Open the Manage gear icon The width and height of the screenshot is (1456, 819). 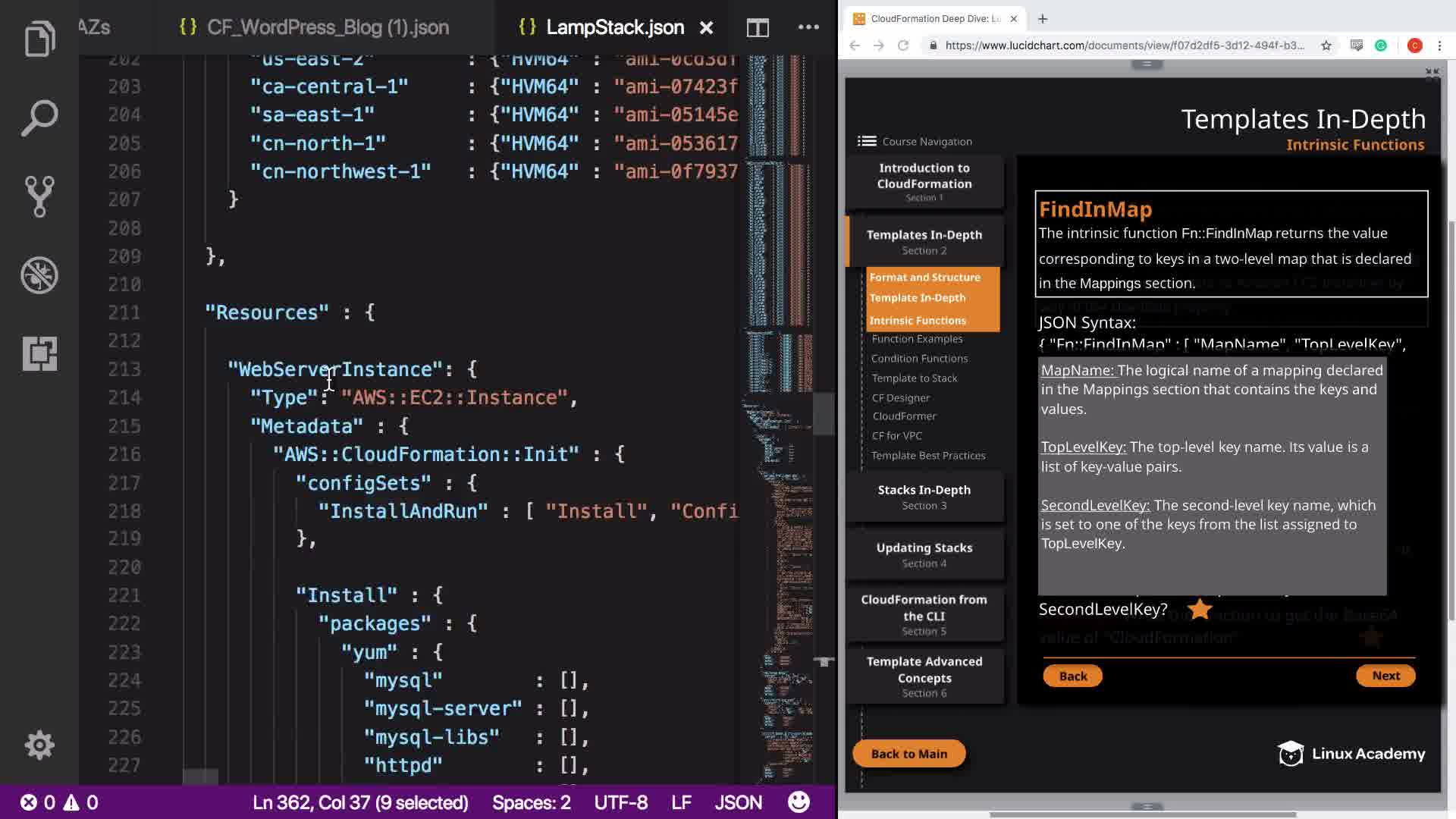tap(39, 745)
